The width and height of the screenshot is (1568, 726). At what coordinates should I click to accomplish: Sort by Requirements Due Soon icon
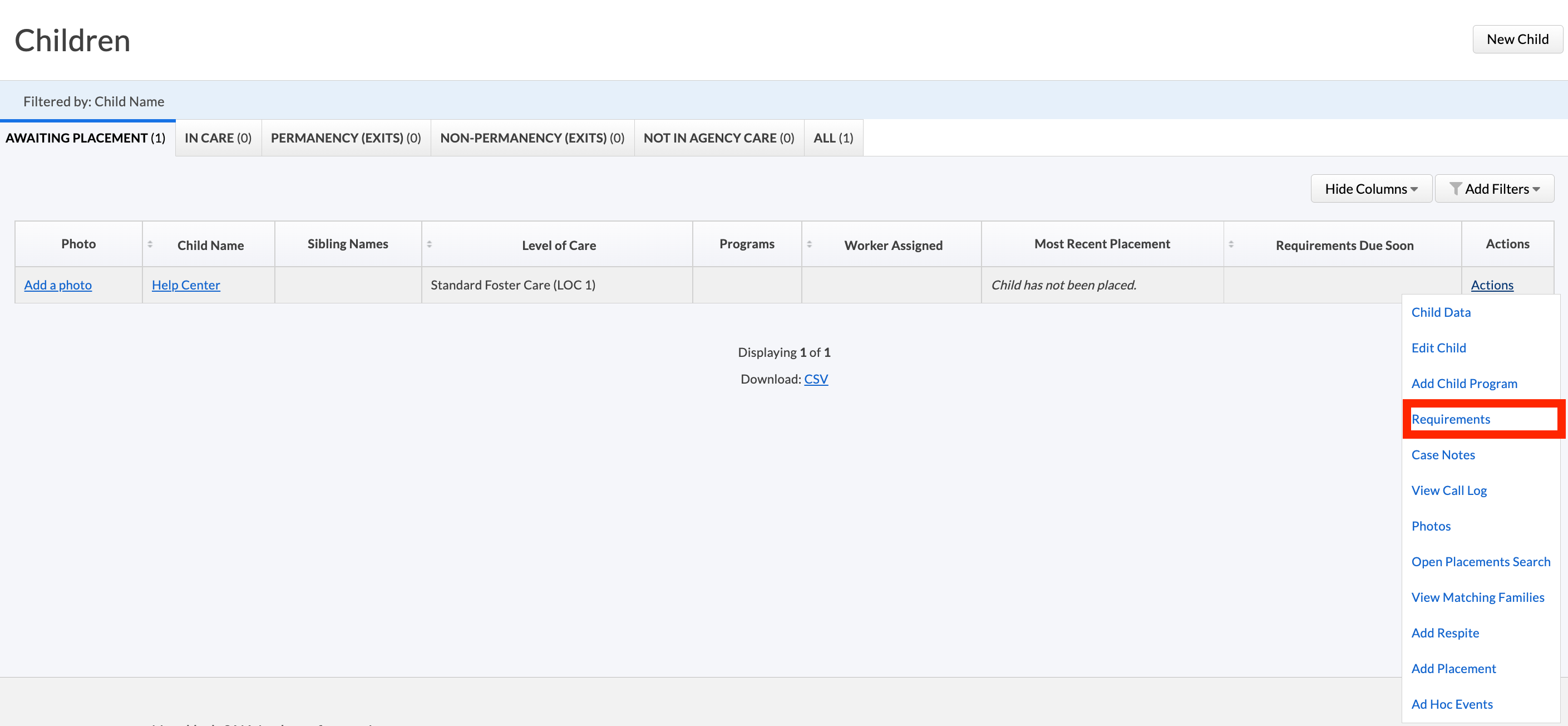pyautogui.click(x=1231, y=244)
